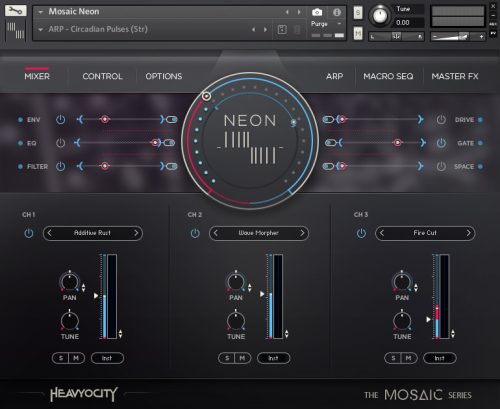The width and height of the screenshot is (500, 409).
Task: Switch to the MASTER FX tab
Action: [455, 76]
